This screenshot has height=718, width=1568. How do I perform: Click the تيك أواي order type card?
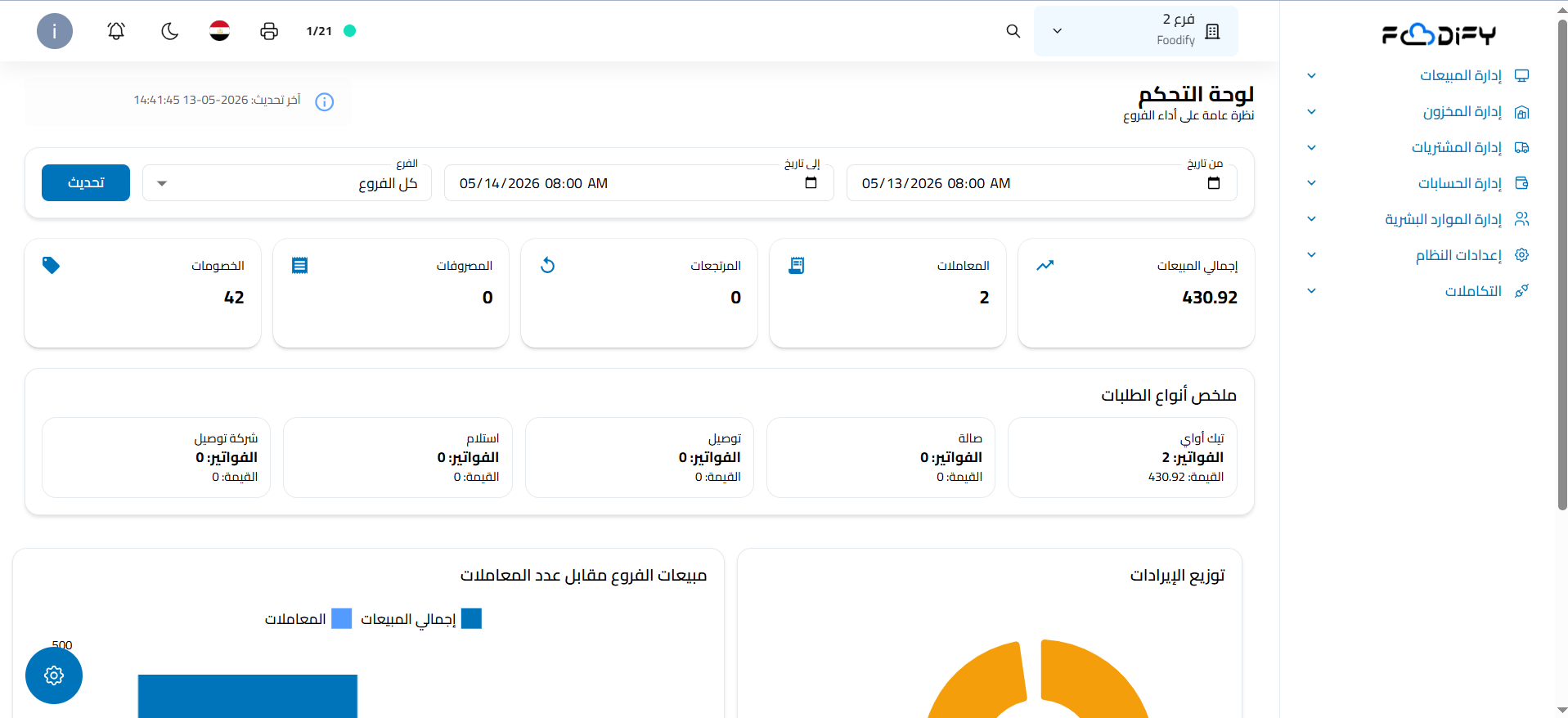pos(1122,457)
